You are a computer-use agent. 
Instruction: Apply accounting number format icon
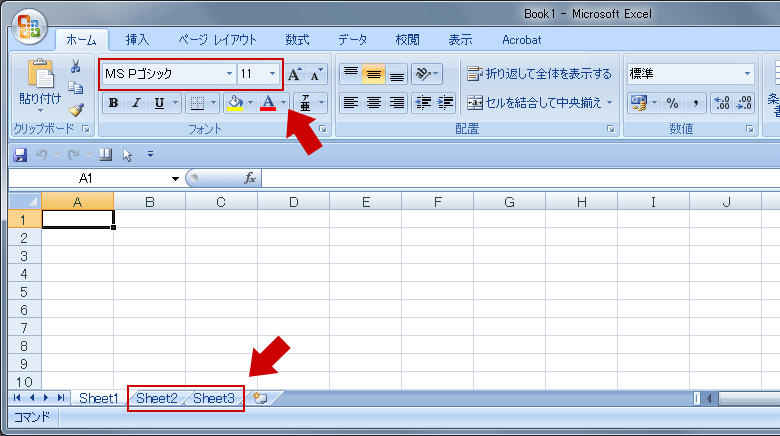tap(638, 103)
